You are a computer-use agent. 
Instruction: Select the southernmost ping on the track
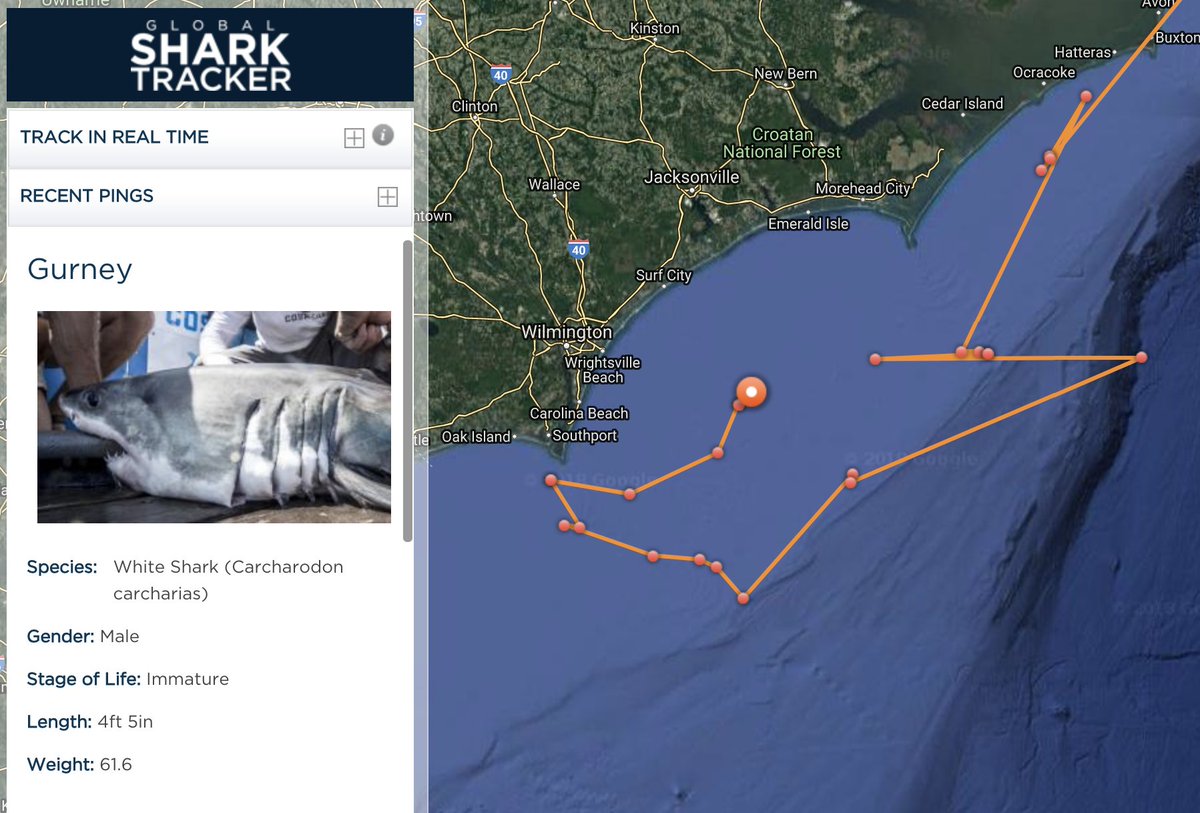click(743, 598)
